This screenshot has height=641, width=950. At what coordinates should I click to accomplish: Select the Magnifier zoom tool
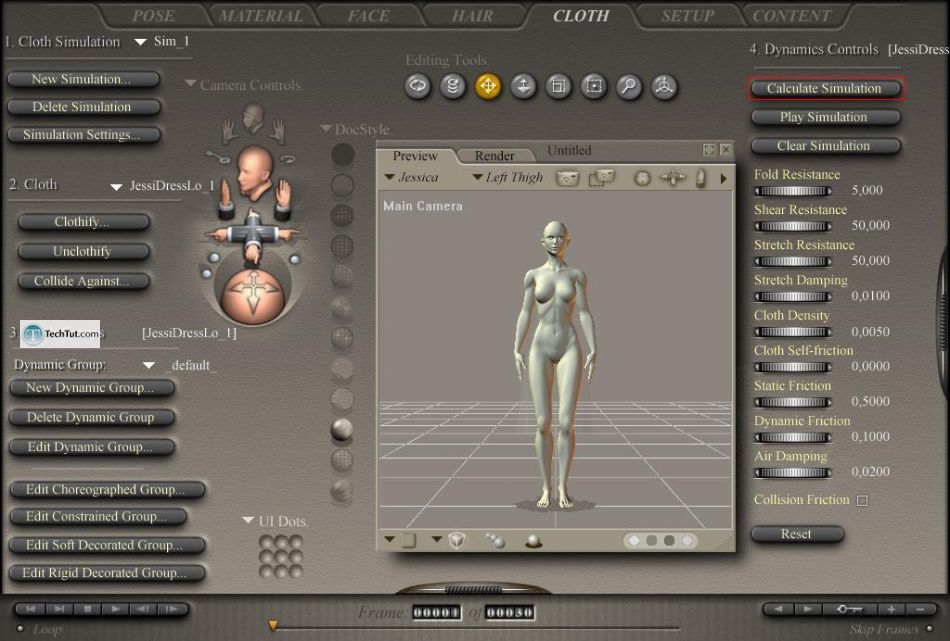(628, 87)
